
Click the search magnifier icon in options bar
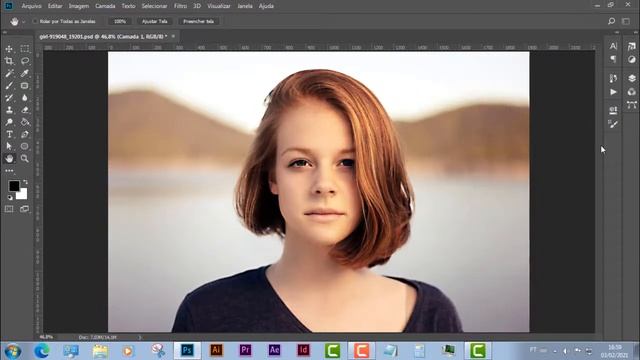(x=611, y=21)
